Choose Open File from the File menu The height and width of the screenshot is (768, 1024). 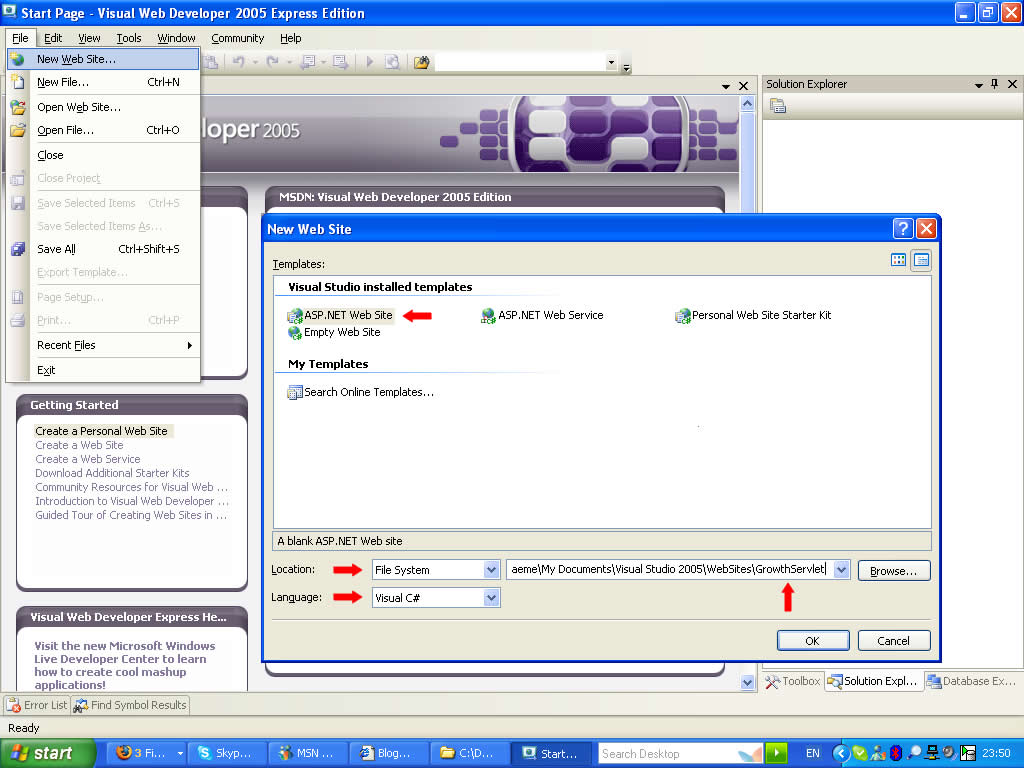[103, 130]
